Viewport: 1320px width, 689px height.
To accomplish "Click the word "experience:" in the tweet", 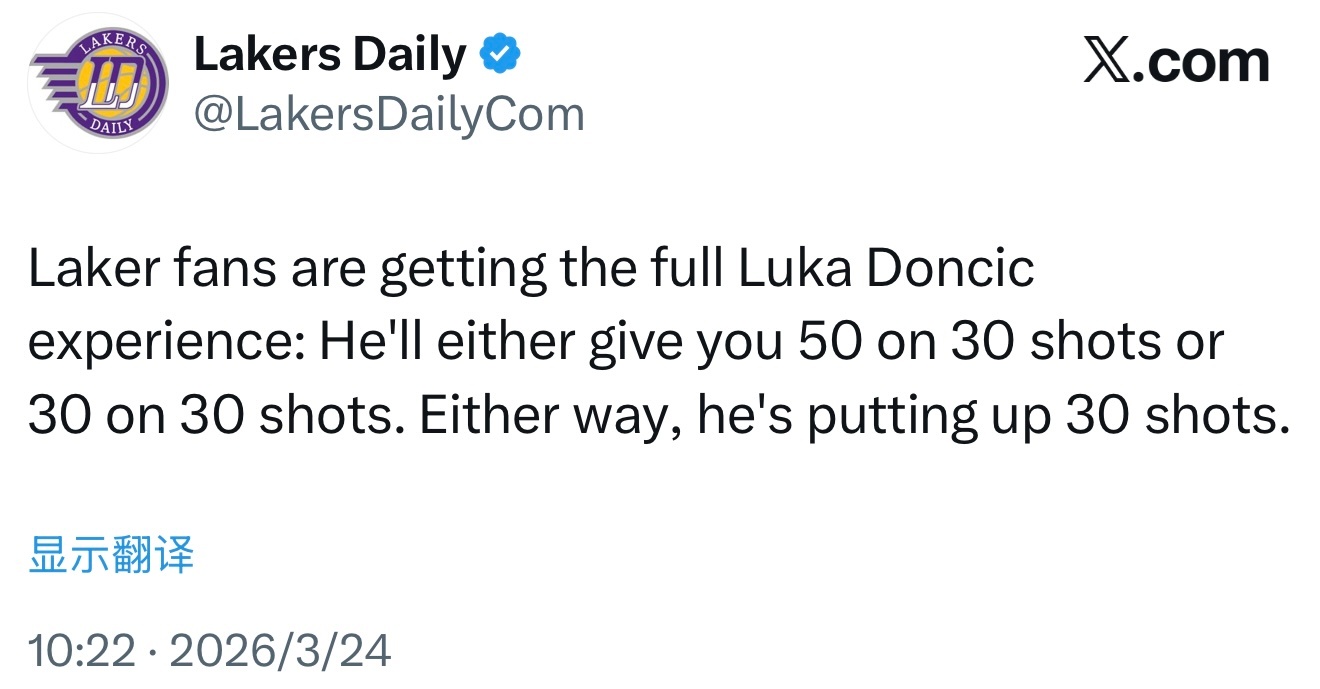I will [163, 343].
